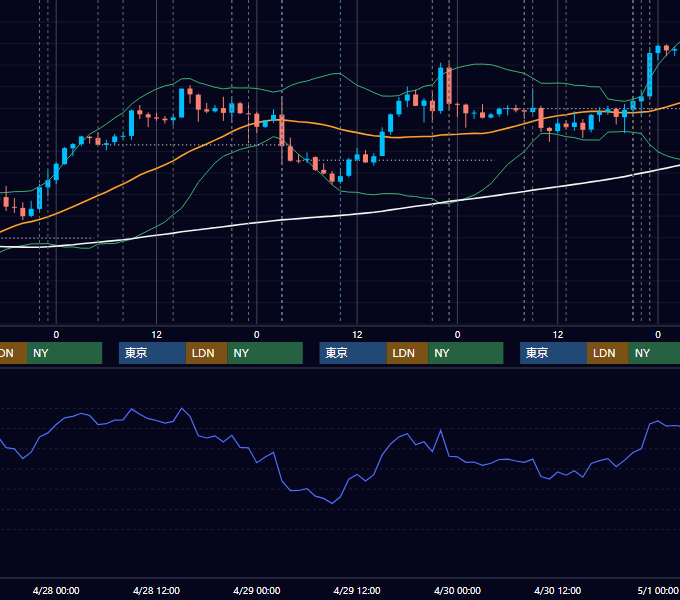This screenshot has height=600, width=680.
Task: Click the hour label 0 above 4/30 00:00
Action: coord(457,335)
